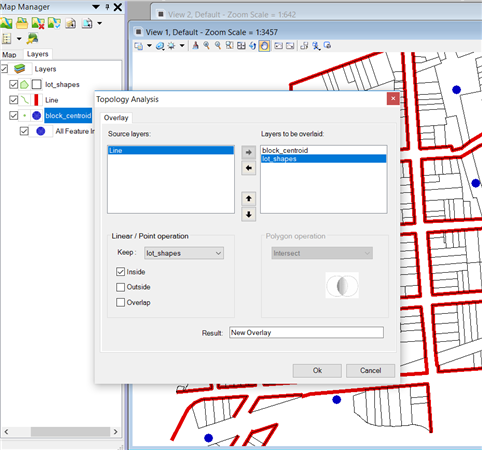Move selected overlay layer up
Image resolution: width=482 pixels, height=450 pixels.
pos(248,199)
